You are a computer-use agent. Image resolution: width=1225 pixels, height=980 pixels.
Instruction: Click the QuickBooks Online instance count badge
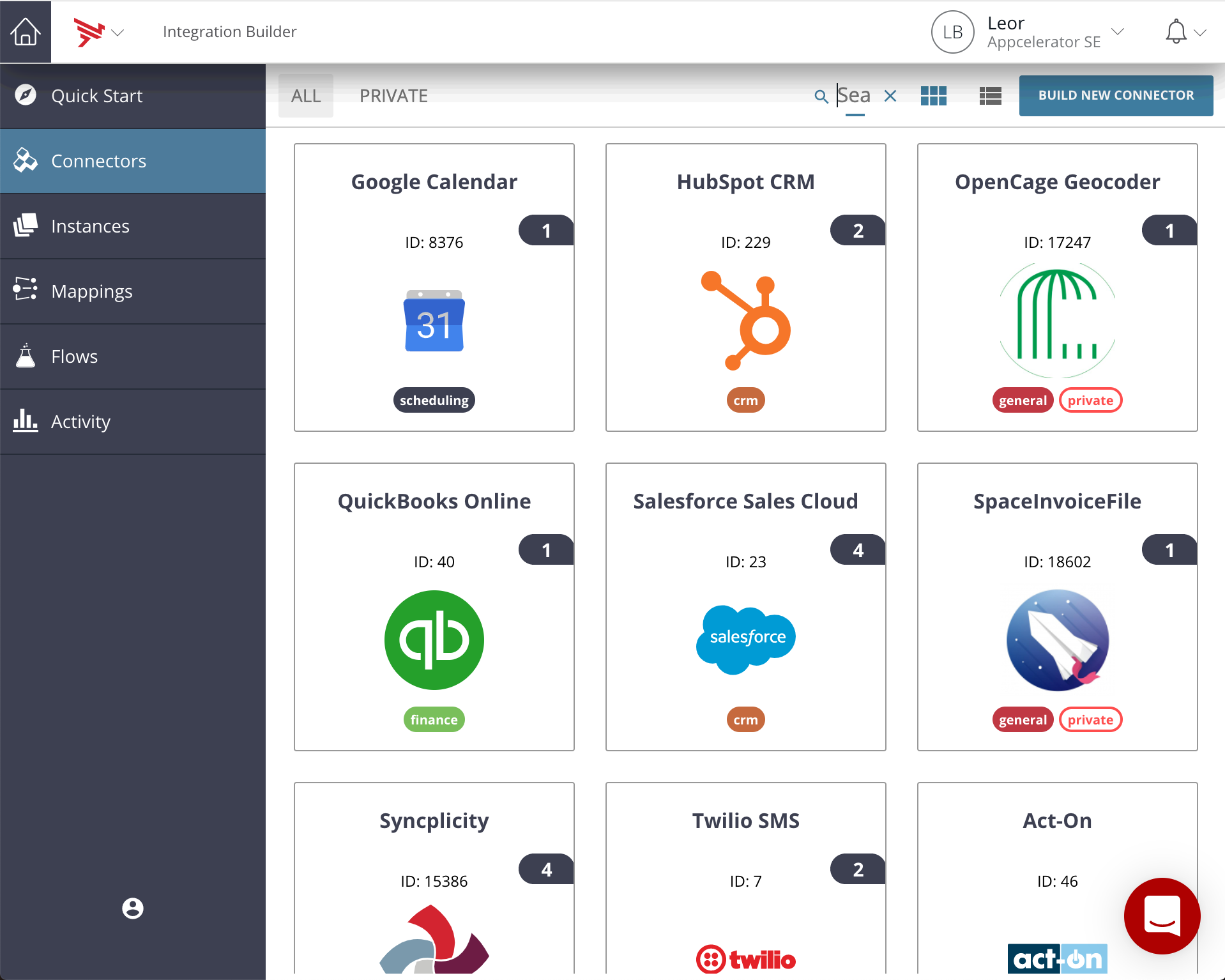546,549
